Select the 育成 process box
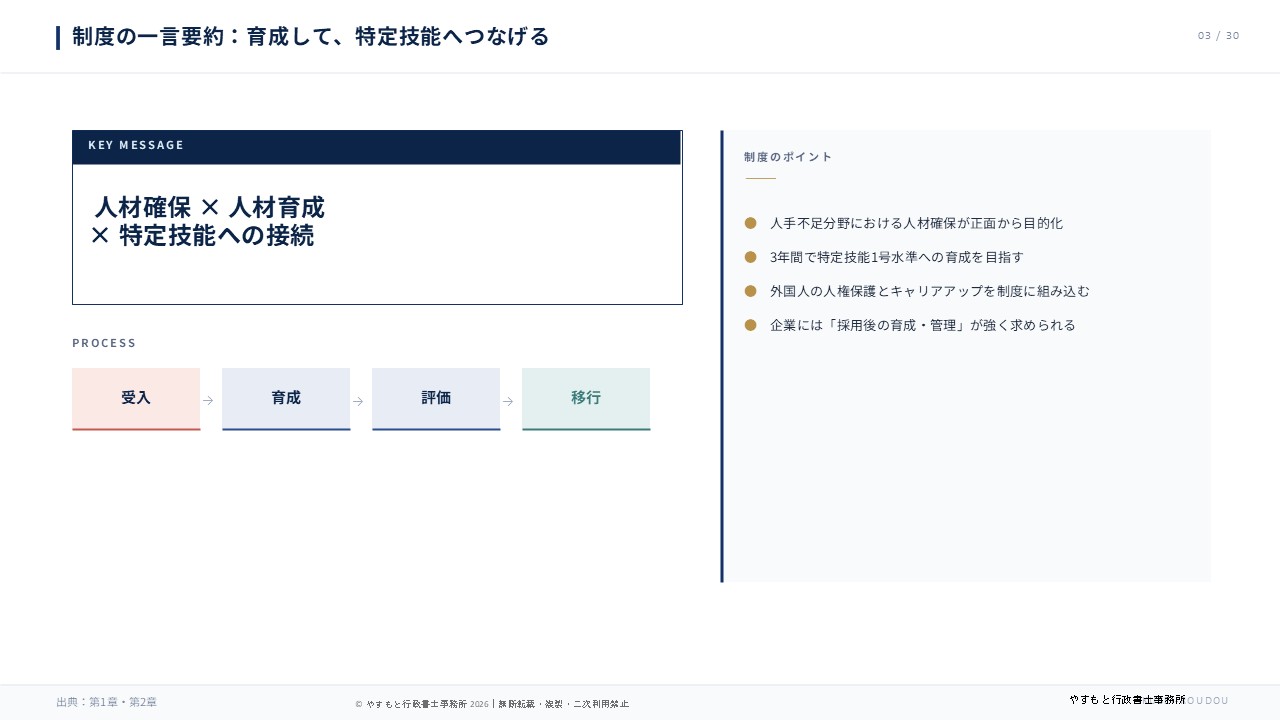The width and height of the screenshot is (1280, 720). click(286, 399)
